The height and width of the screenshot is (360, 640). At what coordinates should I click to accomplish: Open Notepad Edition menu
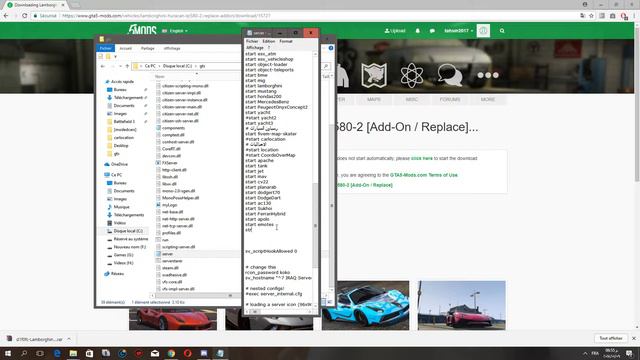point(269,41)
